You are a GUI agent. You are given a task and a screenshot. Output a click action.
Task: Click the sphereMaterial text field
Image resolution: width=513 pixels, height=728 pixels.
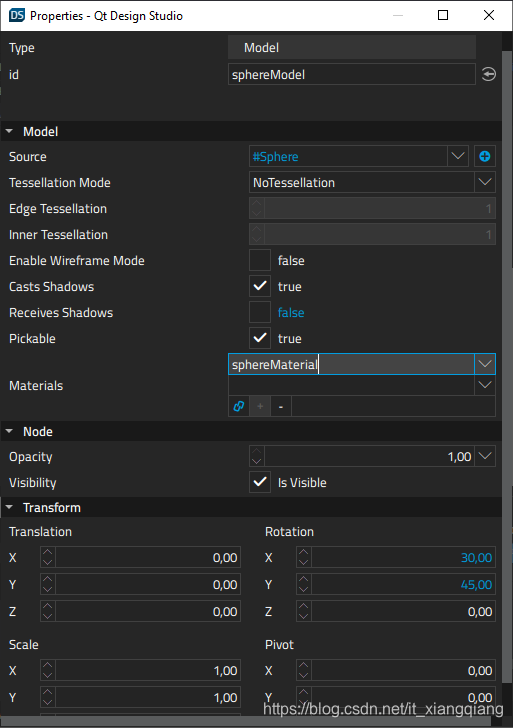pos(351,364)
